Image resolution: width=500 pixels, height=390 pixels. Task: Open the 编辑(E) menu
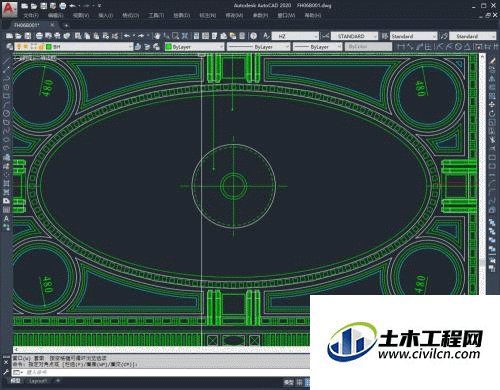(x=56, y=15)
